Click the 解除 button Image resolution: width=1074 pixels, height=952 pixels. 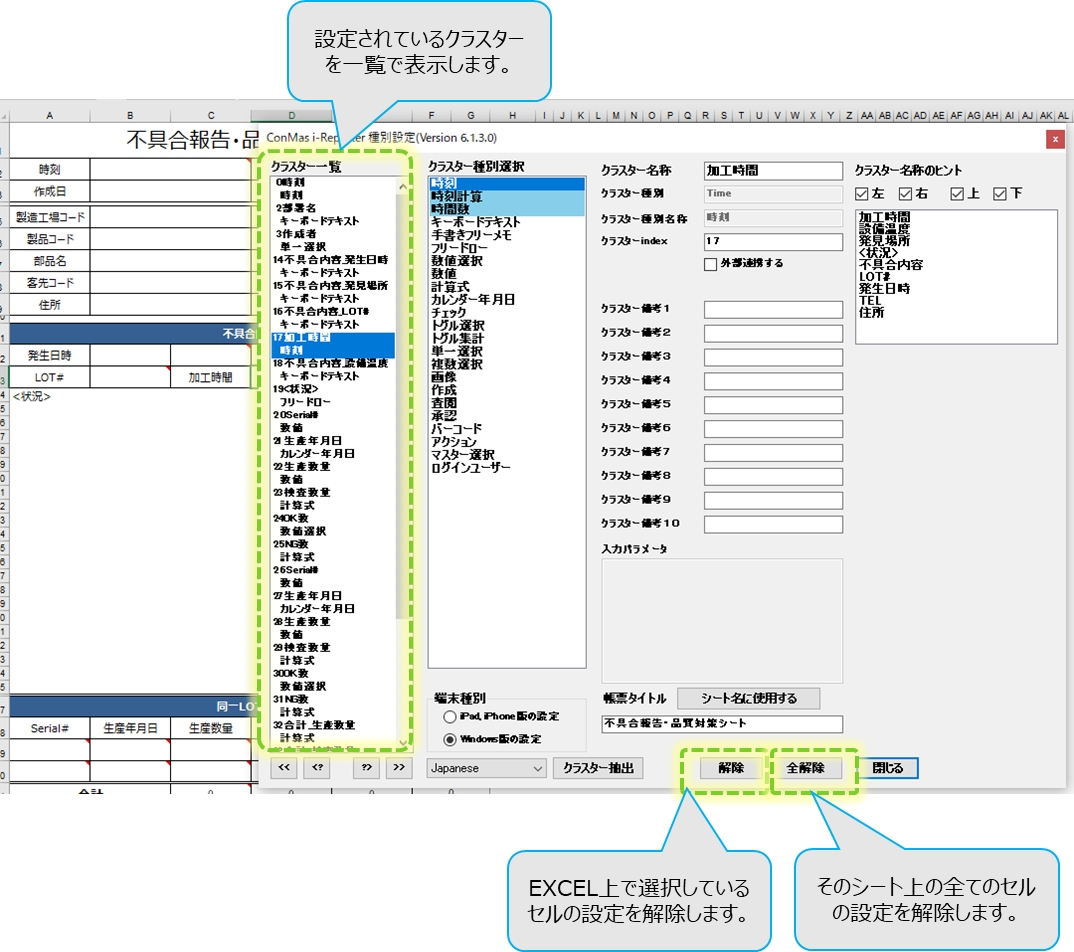tap(730, 768)
